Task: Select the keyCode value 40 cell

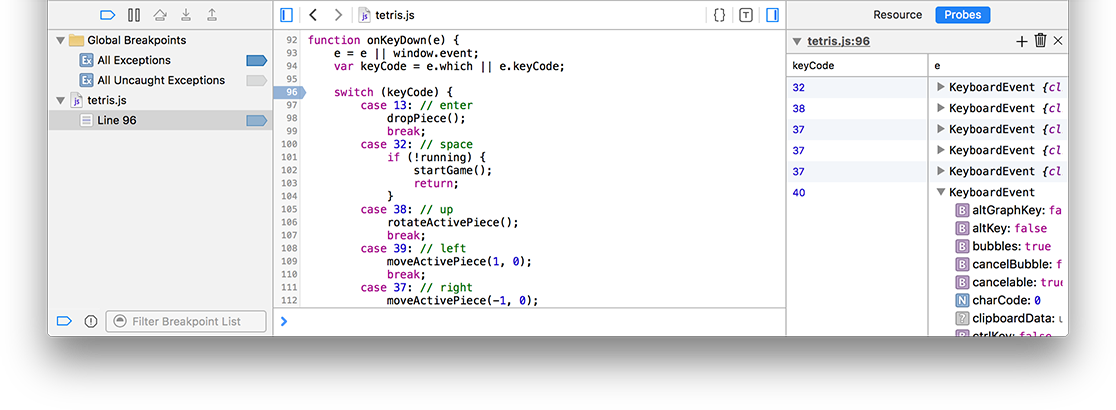Action: 857,192
